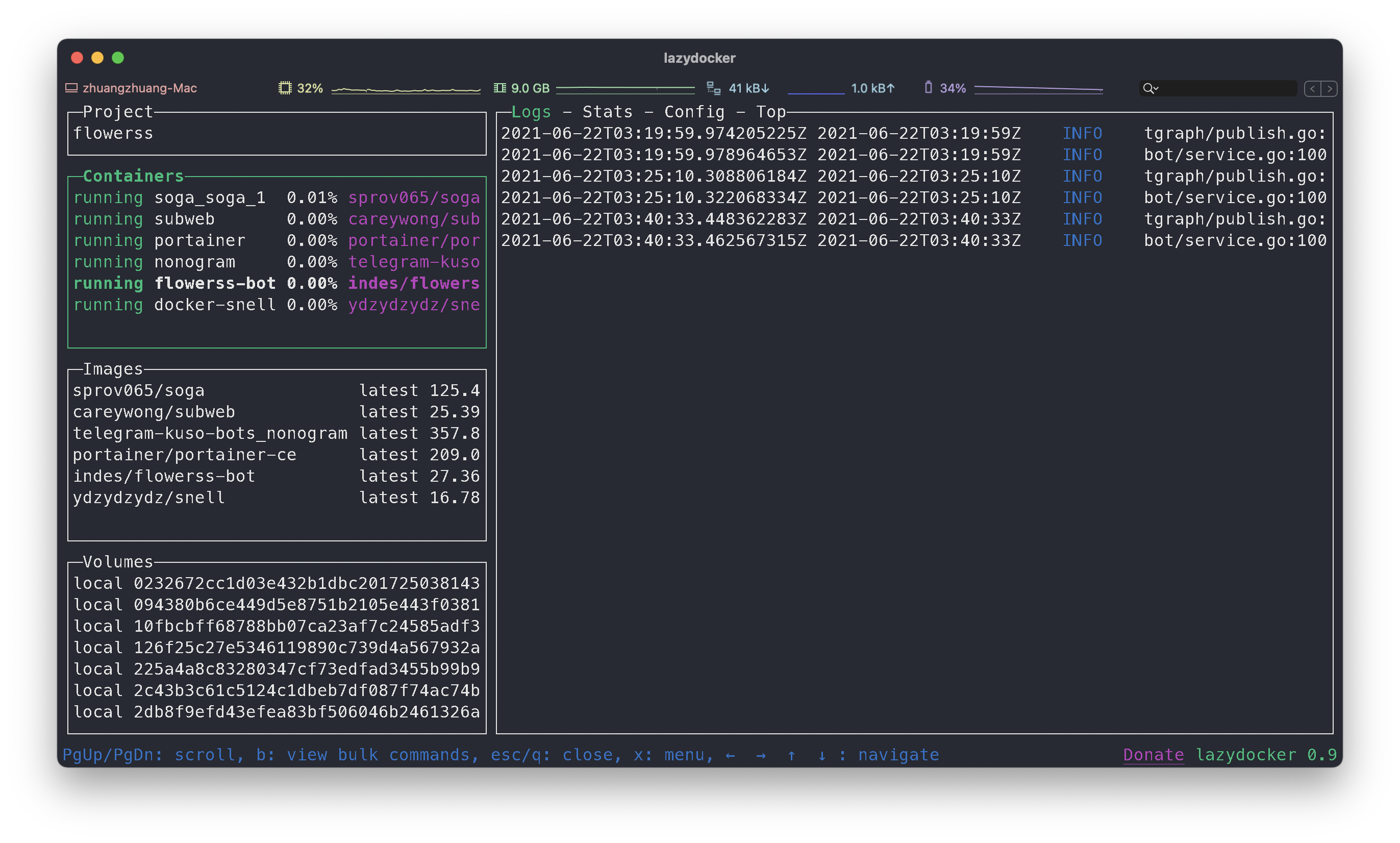
Task: Go to the next search match arrow
Action: [1329, 89]
